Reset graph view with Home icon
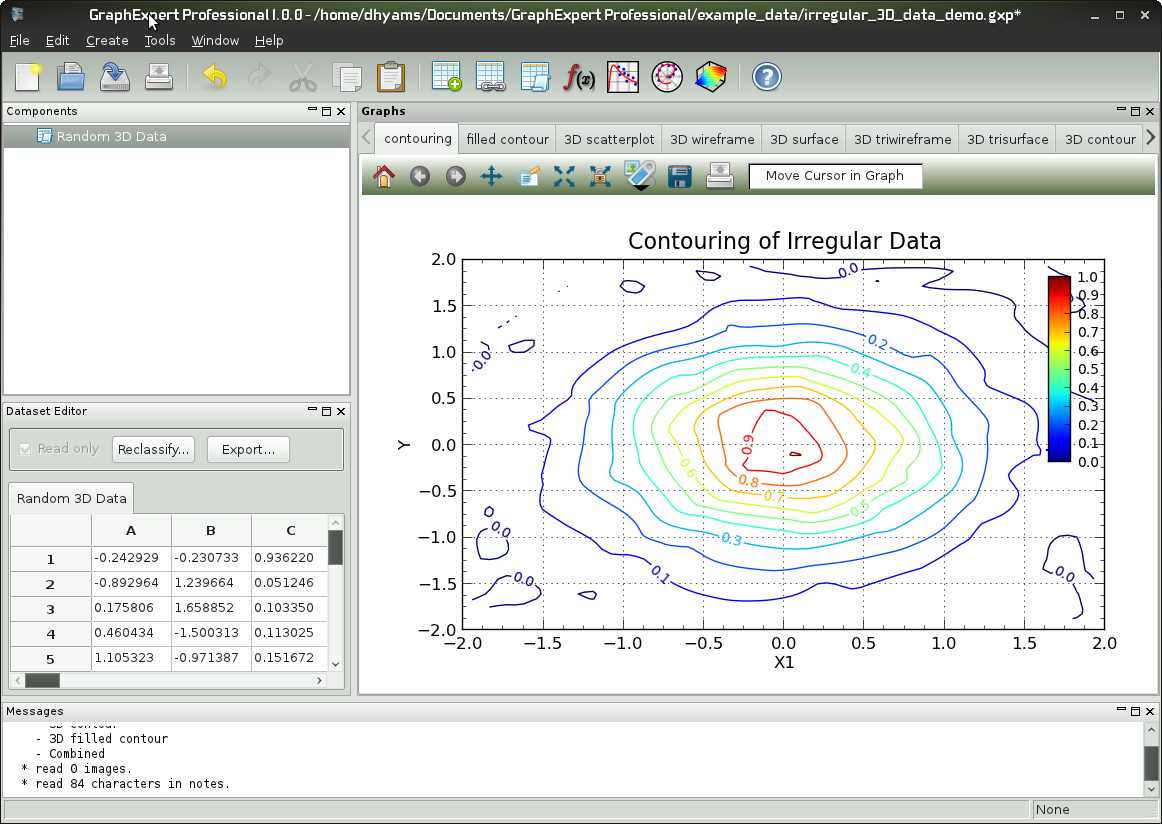This screenshot has width=1162, height=824. 384,177
